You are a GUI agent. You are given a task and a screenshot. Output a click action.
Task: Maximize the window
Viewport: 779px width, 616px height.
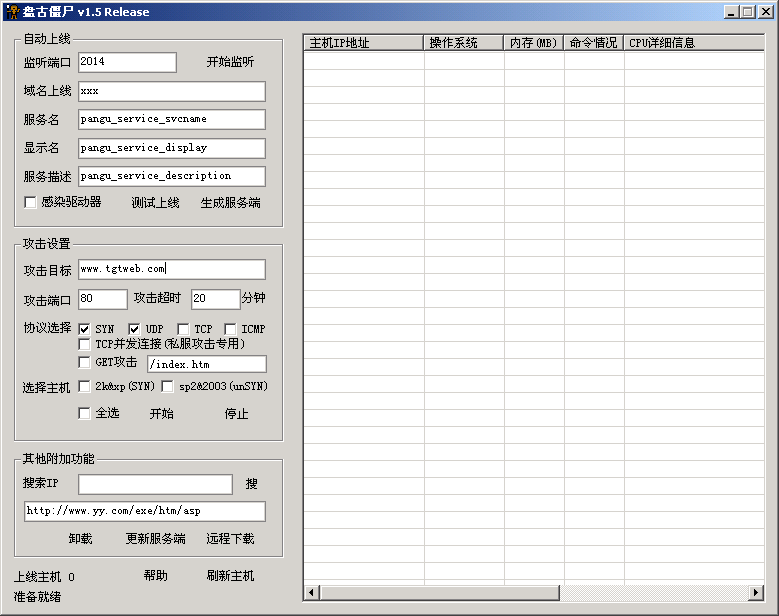(747, 12)
